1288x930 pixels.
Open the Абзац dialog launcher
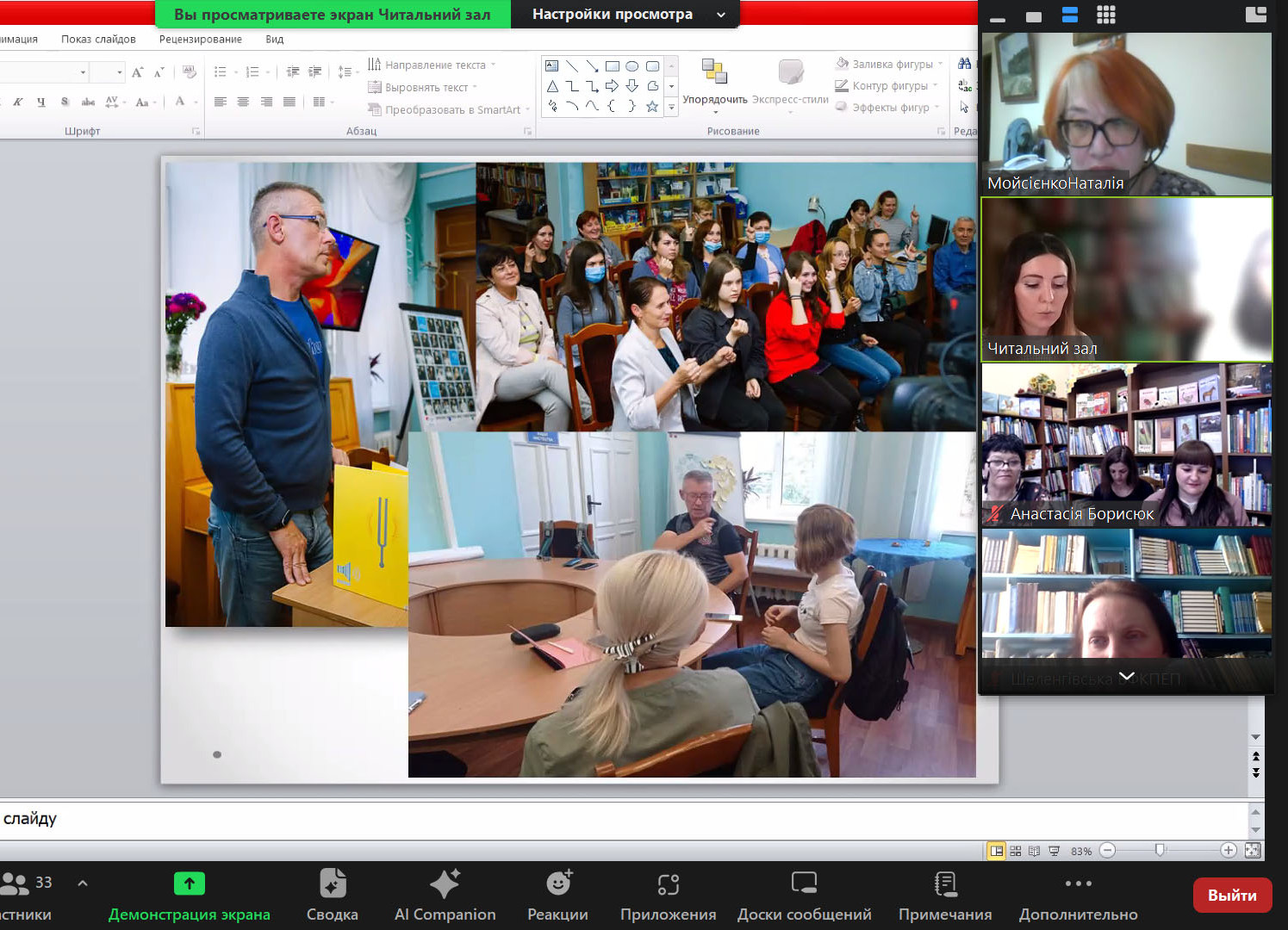[x=527, y=132]
